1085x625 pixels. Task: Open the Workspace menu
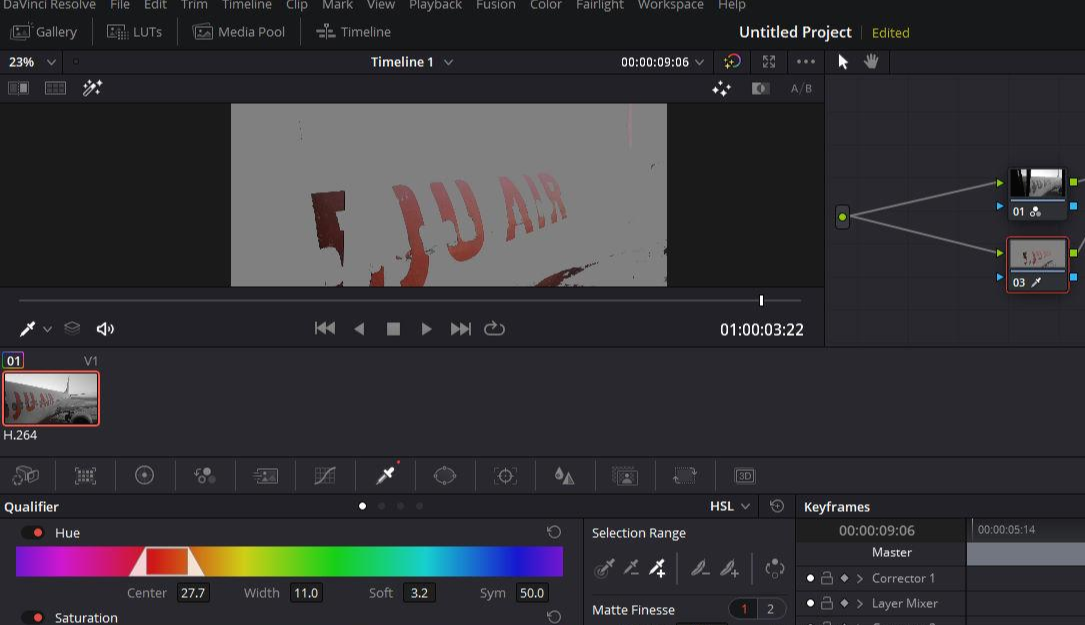pos(670,5)
